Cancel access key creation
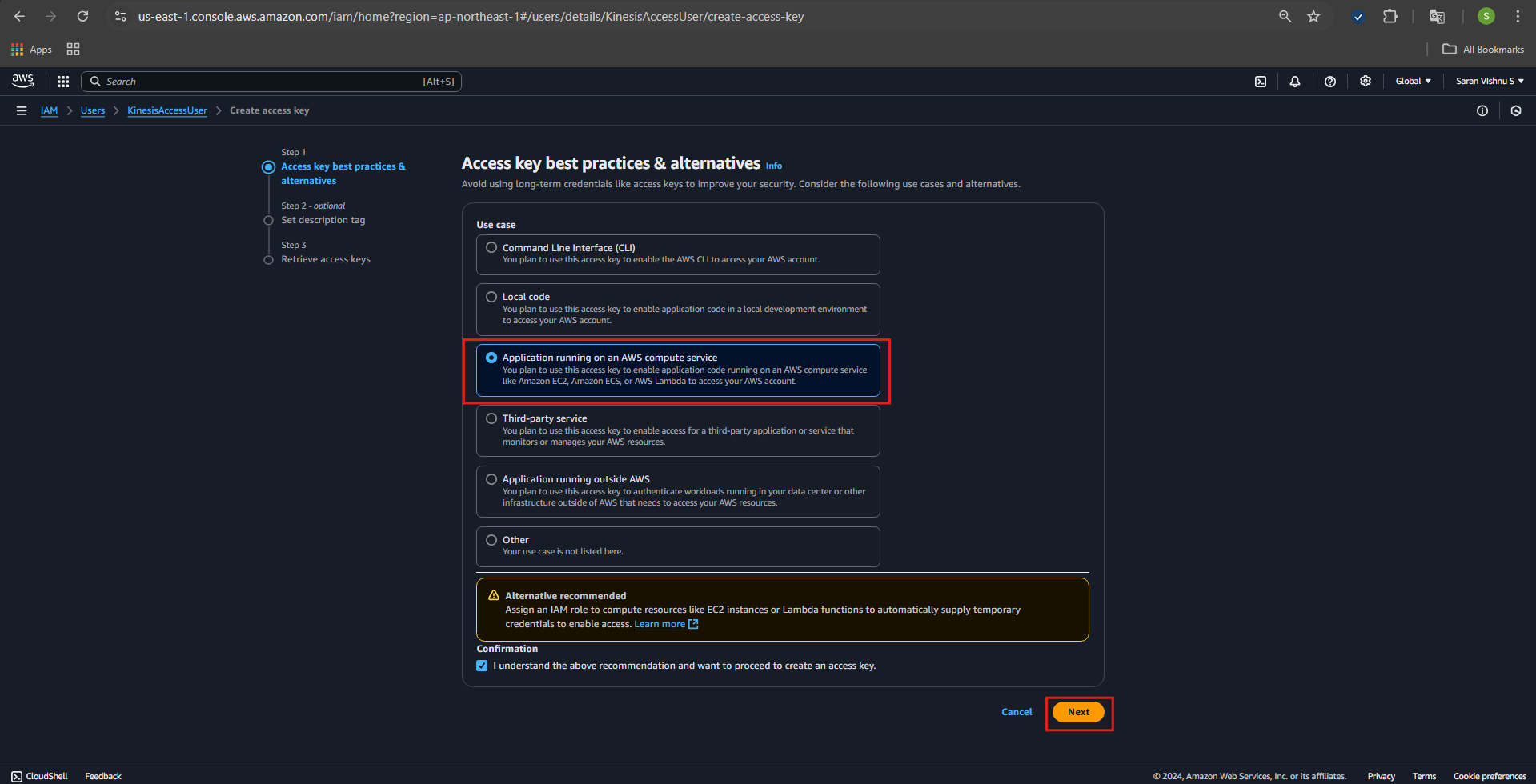 coord(1017,712)
